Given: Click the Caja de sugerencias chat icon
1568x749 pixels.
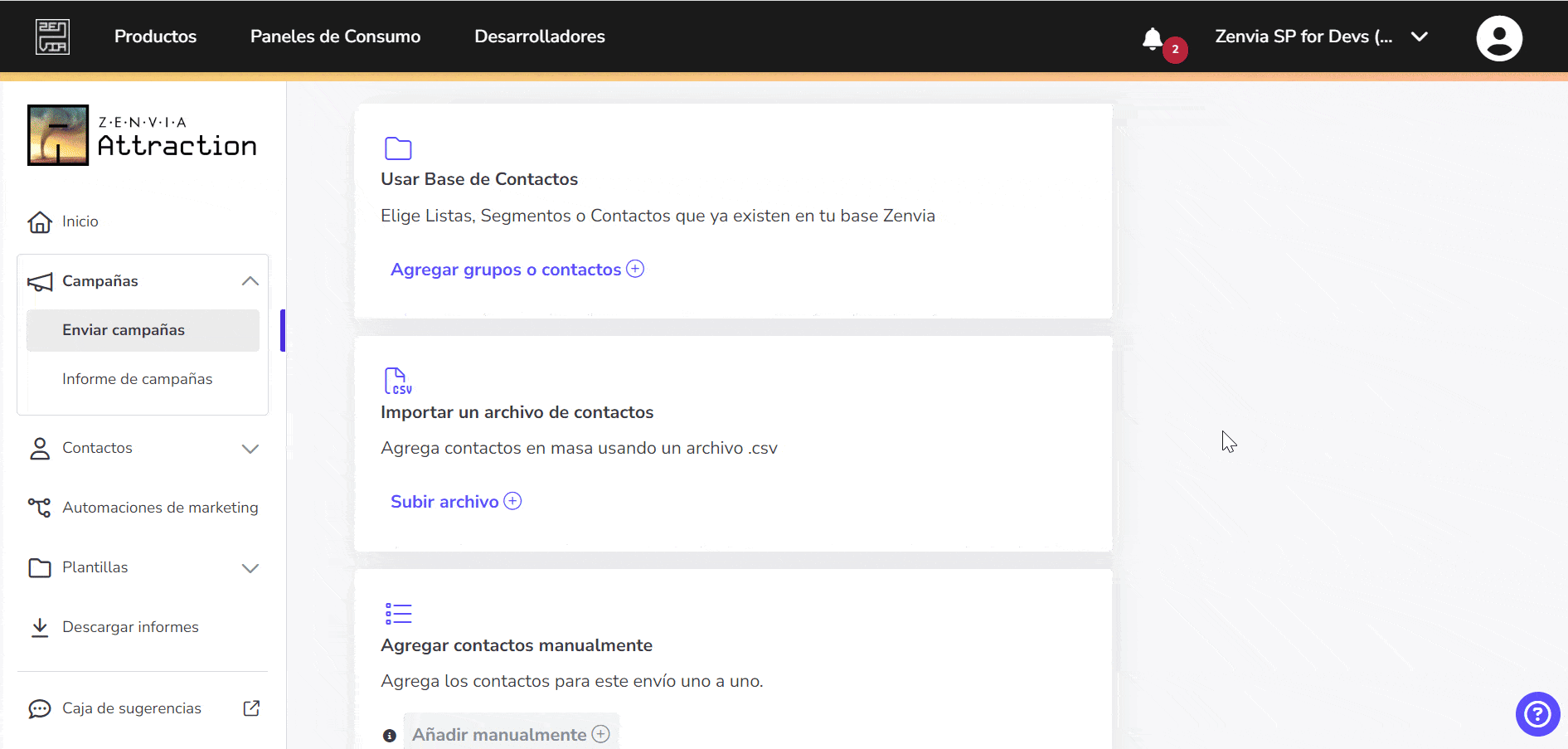Looking at the screenshot, I should tap(39, 708).
